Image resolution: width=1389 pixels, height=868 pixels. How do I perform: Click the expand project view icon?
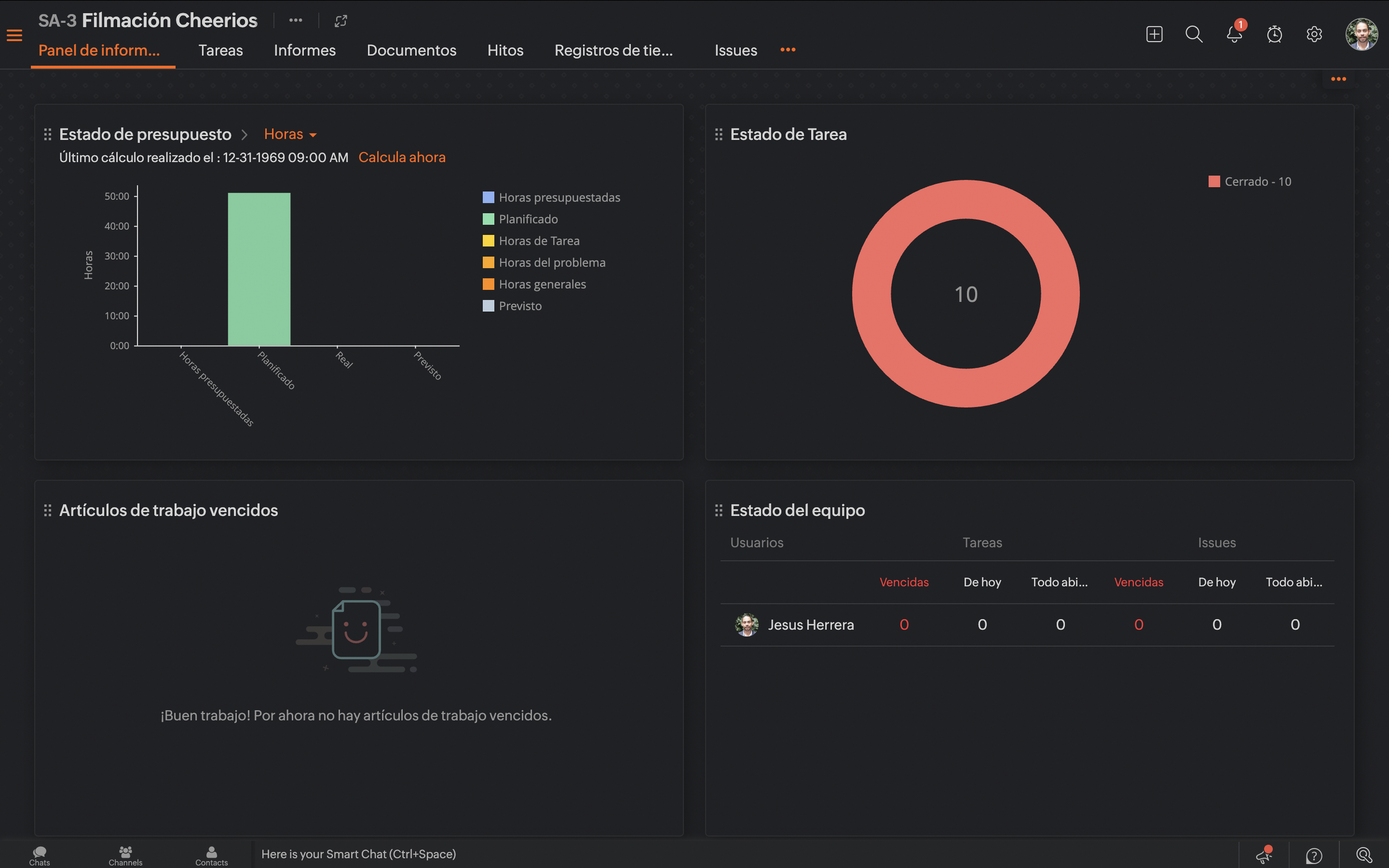pyautogui.click(x=341, y=21)
